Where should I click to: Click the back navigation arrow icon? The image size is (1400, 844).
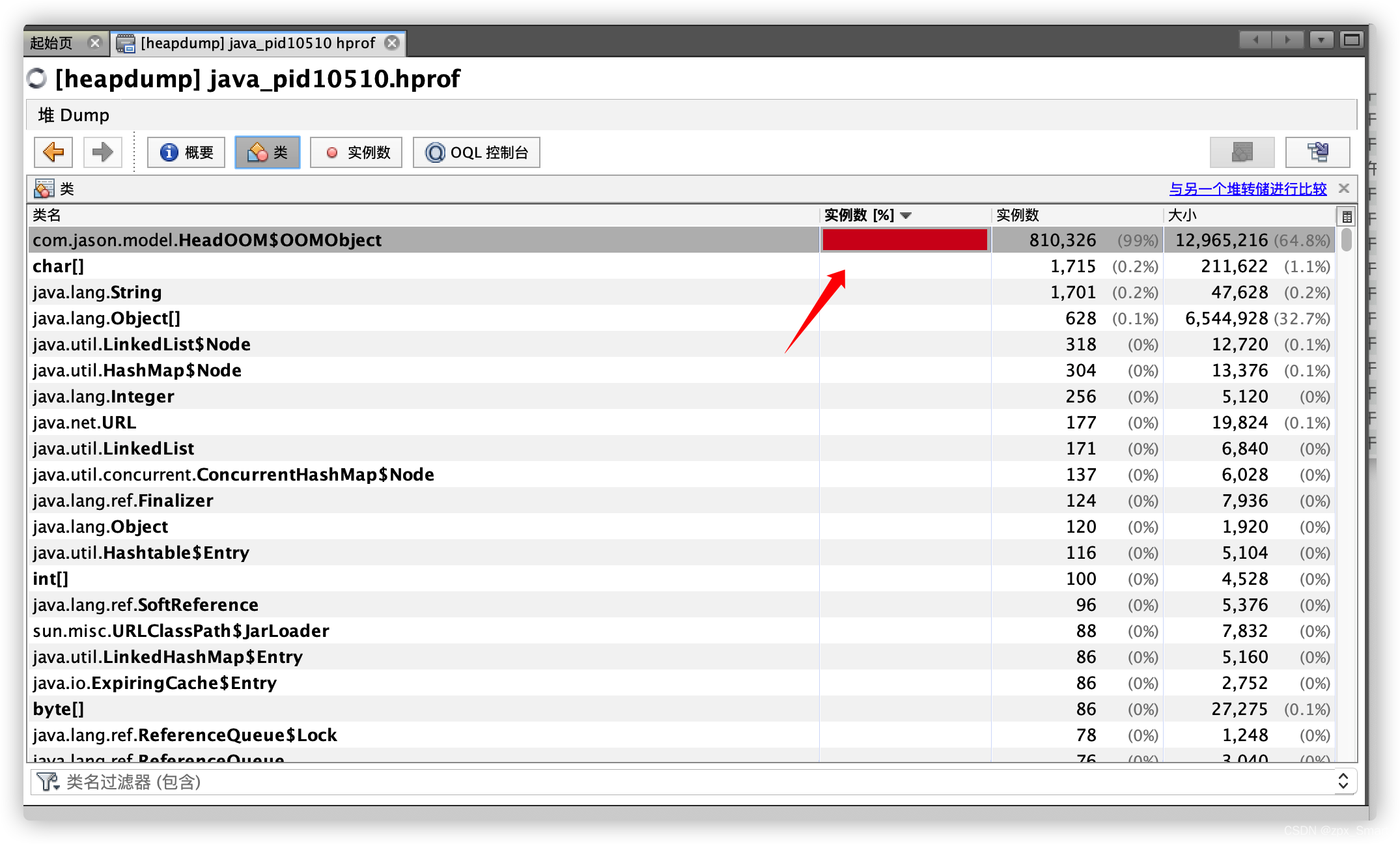click(x=53, y=152)
